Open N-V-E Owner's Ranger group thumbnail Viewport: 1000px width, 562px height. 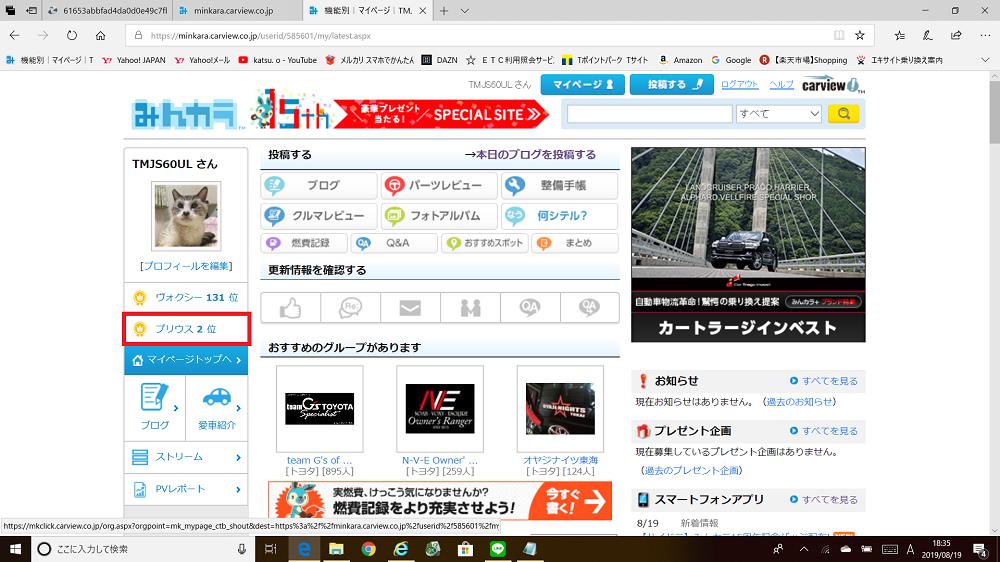pyautogui.click(x=440, y=409)
